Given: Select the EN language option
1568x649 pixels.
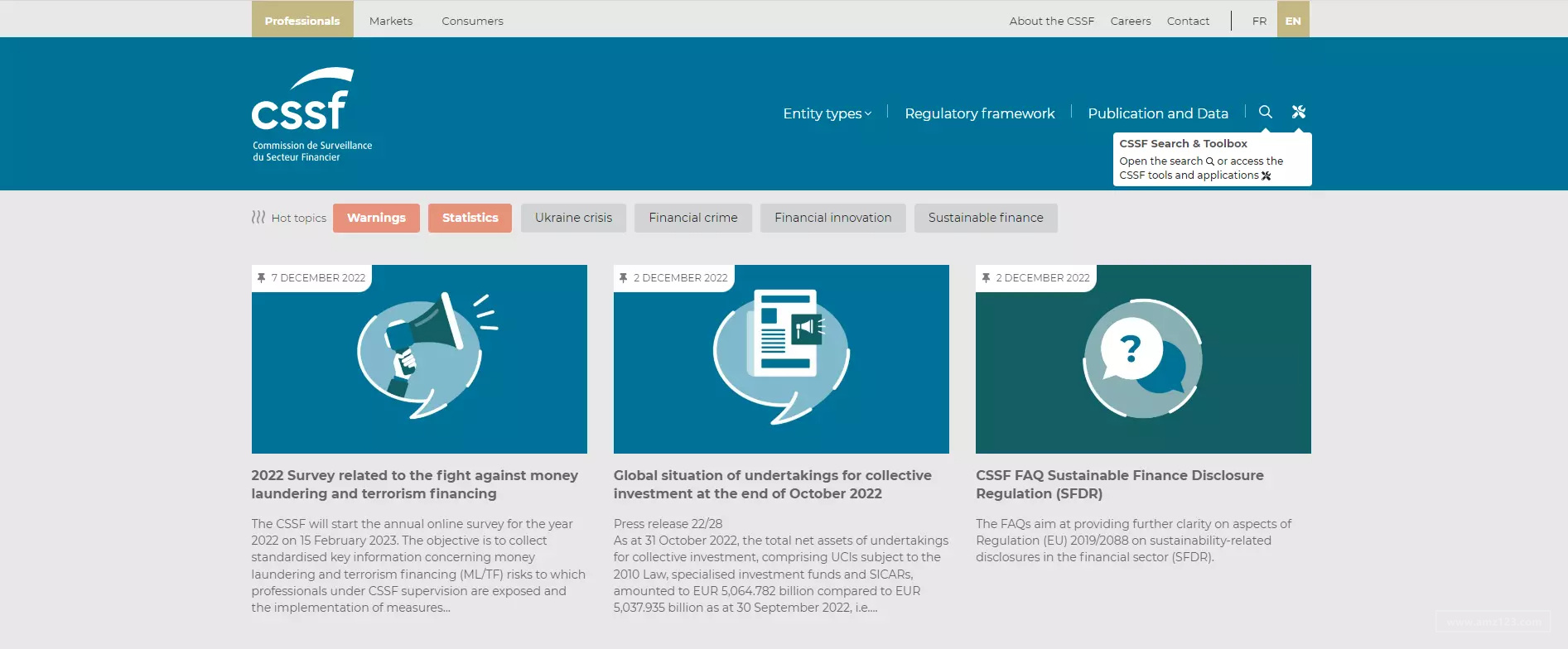Looking at the screenshot, I should pos(1293,19).
